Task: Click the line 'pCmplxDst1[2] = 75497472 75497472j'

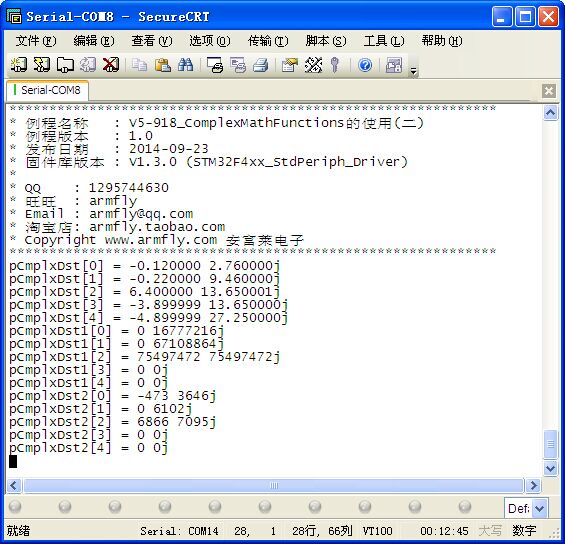Action: [x=144, y=357]
